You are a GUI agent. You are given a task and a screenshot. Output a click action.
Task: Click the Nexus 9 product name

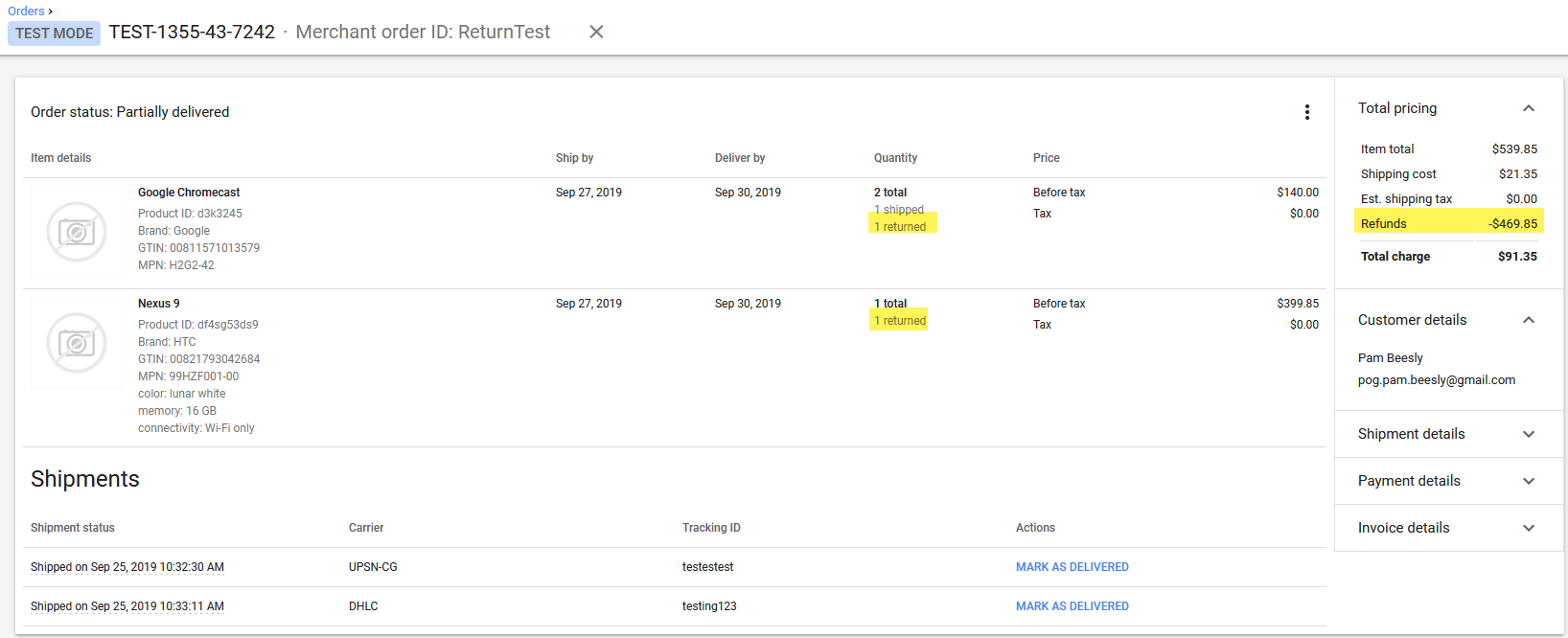[158, 304]
